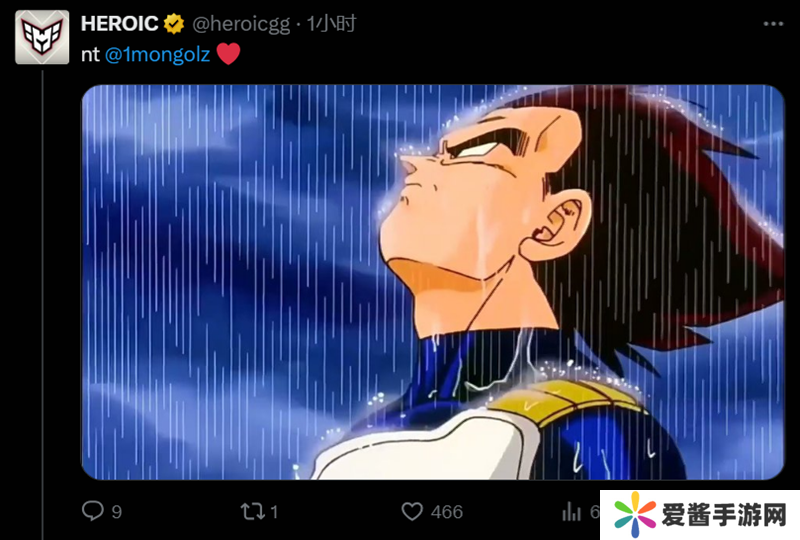The image size is (800, 540).
Task: Click the "nt" tweet text
Action: (90, 55)
